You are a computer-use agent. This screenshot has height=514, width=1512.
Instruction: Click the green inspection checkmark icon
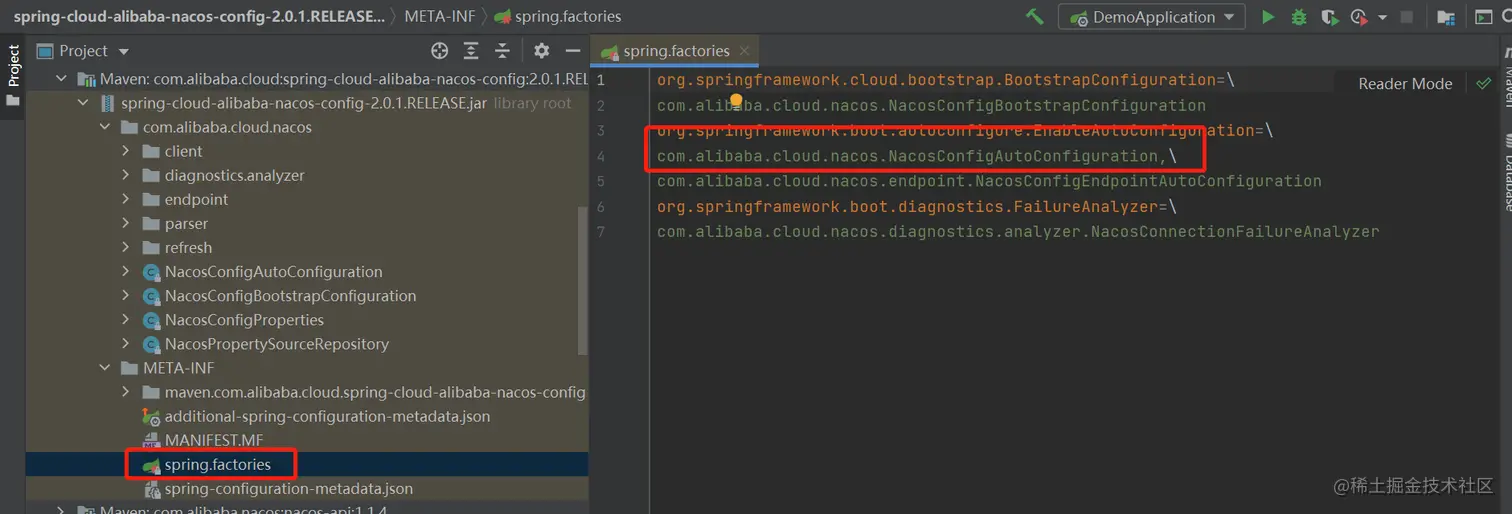(1484, 84)
